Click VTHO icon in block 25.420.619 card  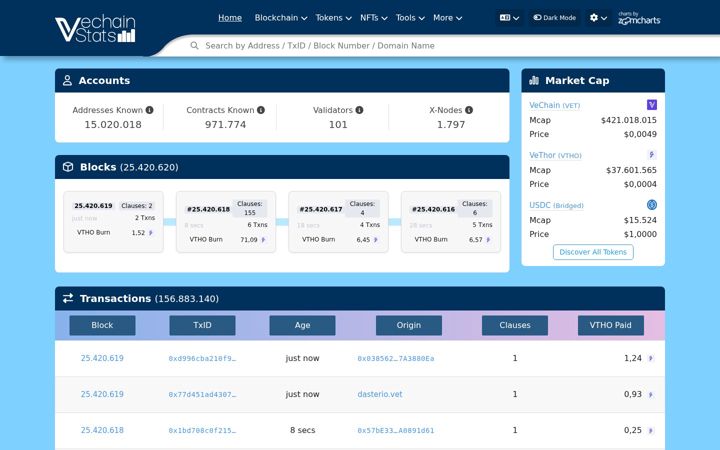coord(151,233)
